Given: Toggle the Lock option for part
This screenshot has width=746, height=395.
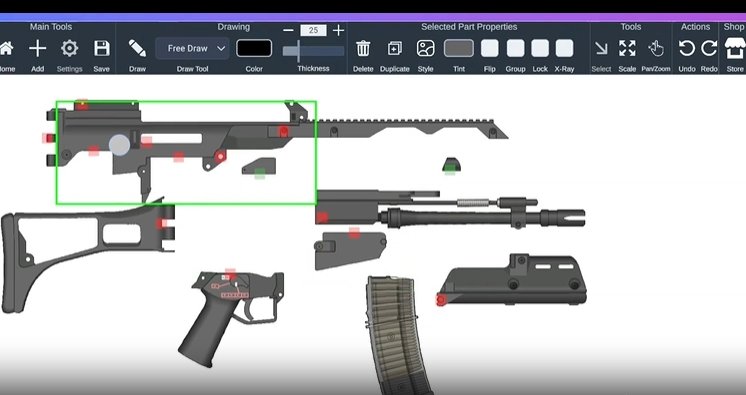Looking at the screenshot, I should (x=540, y=49).
